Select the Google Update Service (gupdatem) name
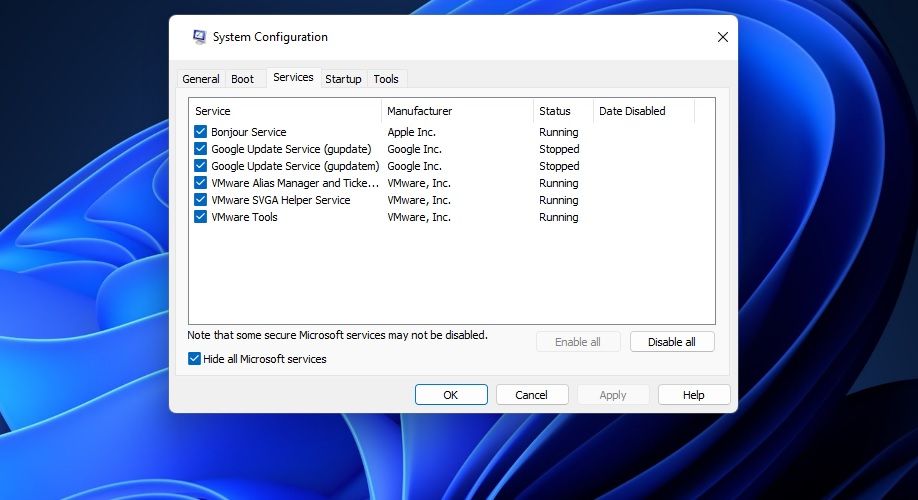 click(x=295, y=166)
